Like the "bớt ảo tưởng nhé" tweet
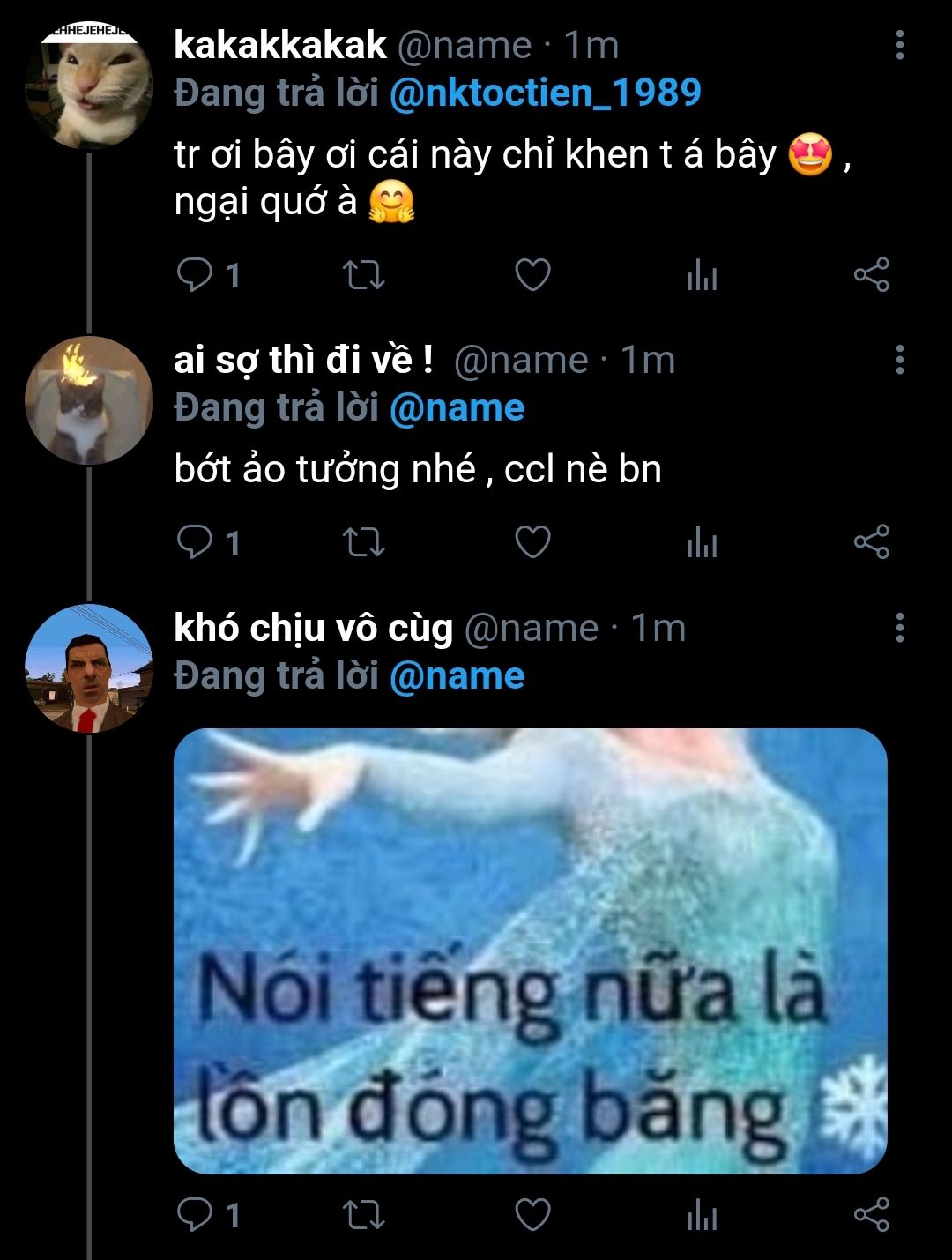The height and width of the screenshot is (1260, 952). (x=532, y=542)
